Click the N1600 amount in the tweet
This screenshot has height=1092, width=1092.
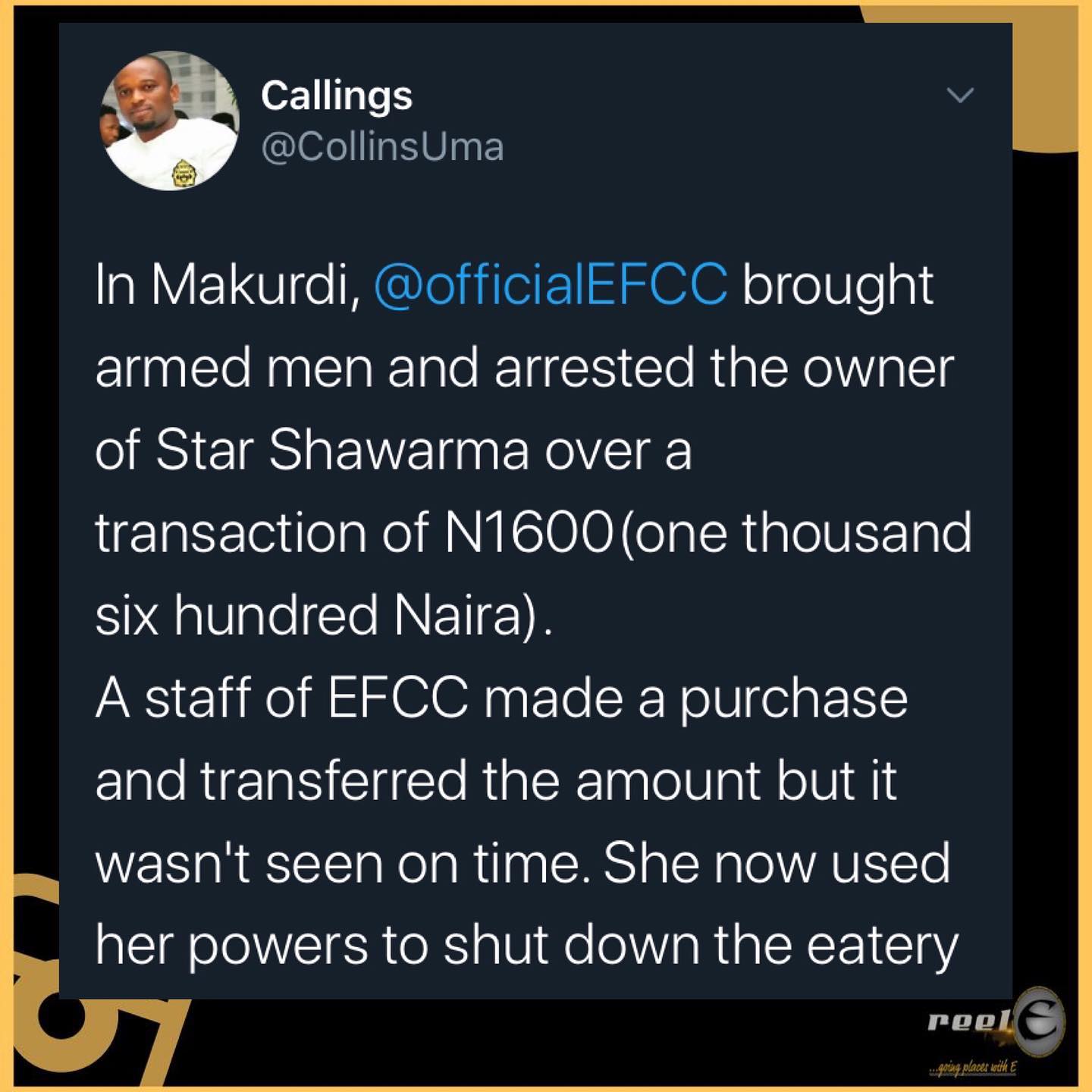coord(528,532)
